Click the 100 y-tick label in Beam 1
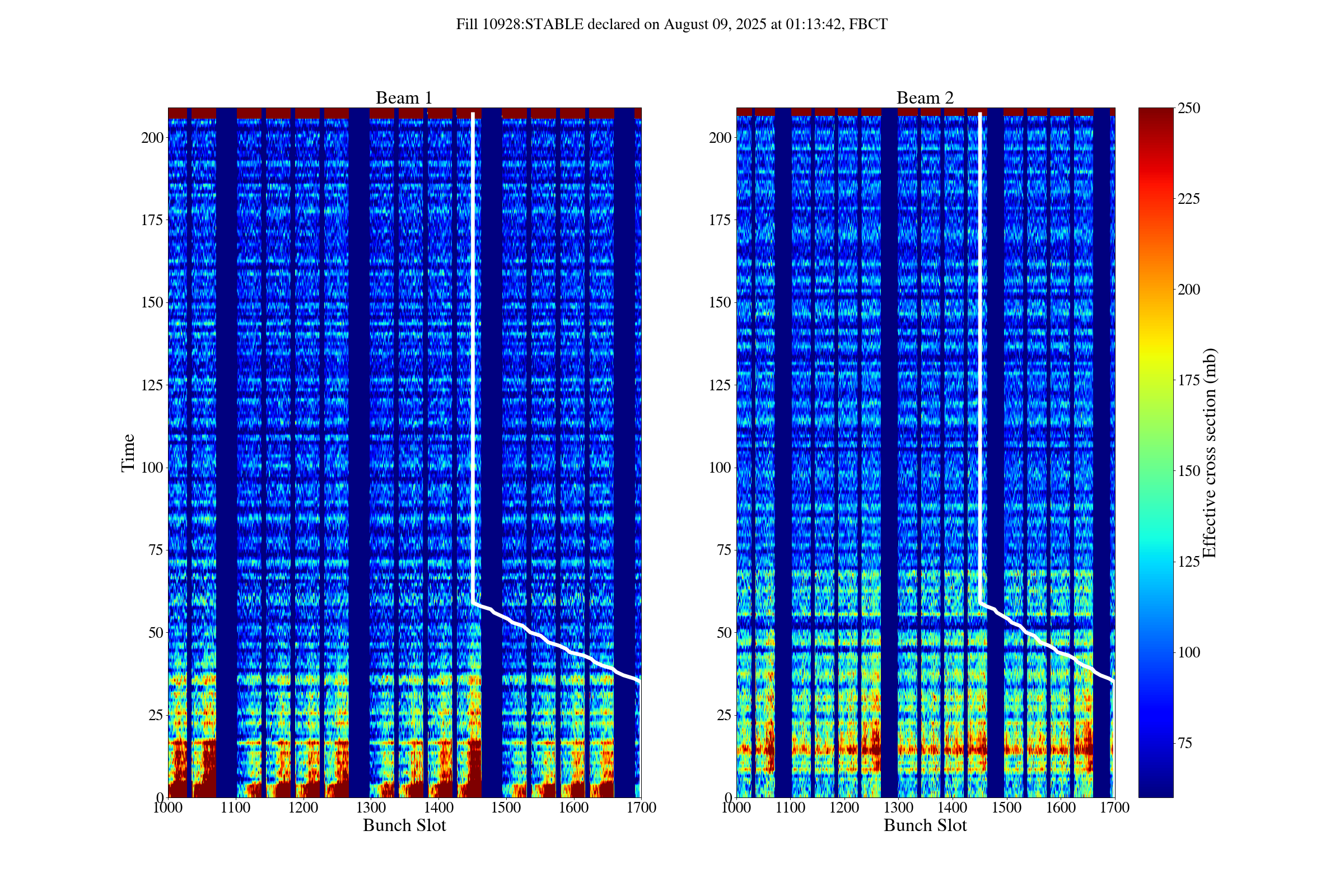 pos(152,468)
